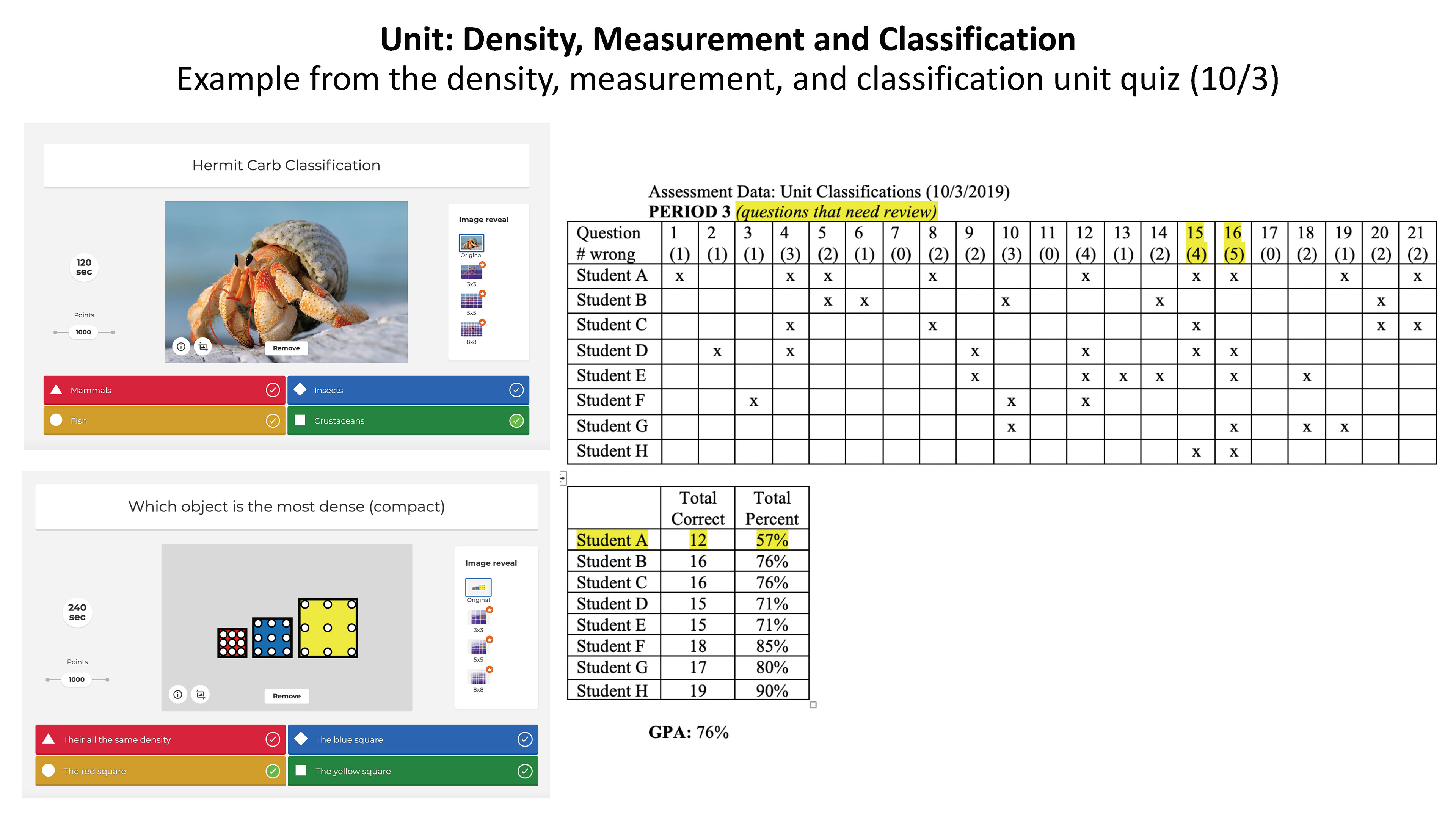Click the 90% cell for Student H
The height and width of the screenshot is (819, 1456).
[x=772, y=691]
